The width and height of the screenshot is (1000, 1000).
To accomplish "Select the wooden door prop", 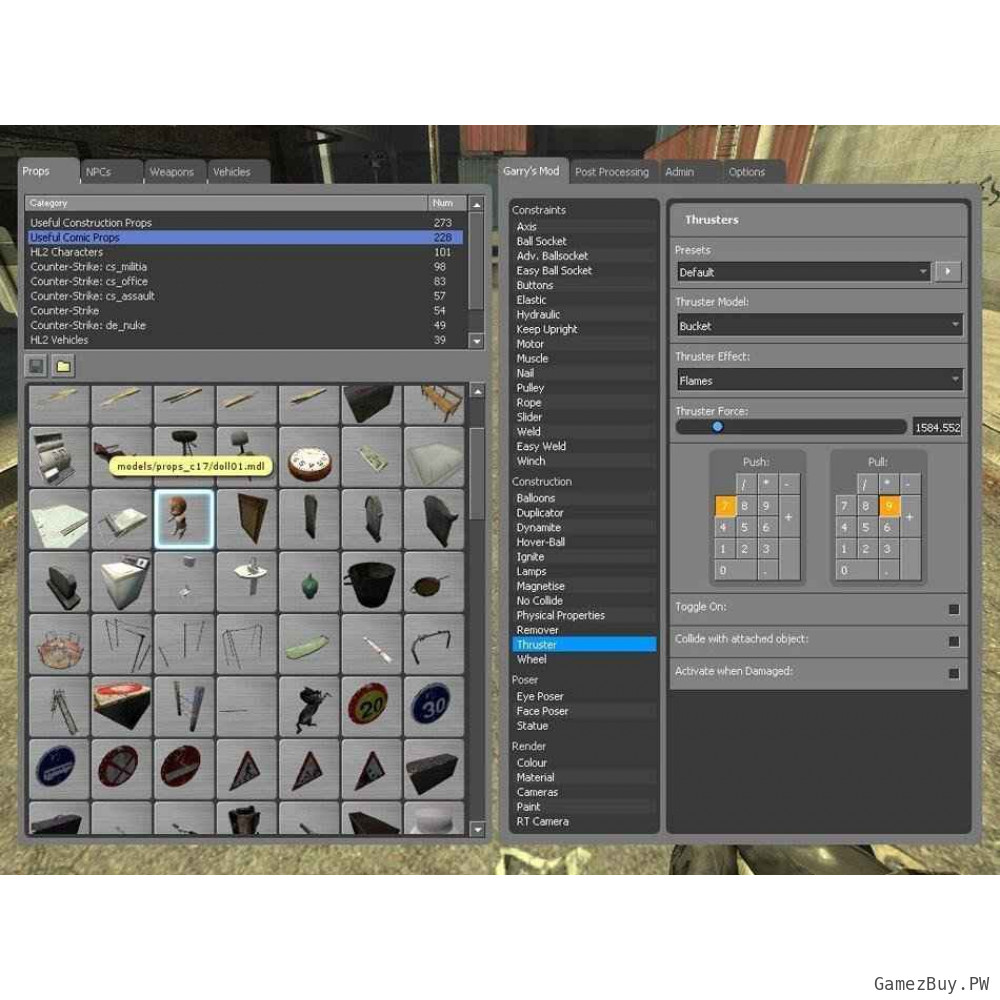I will (x=246, y=519).
